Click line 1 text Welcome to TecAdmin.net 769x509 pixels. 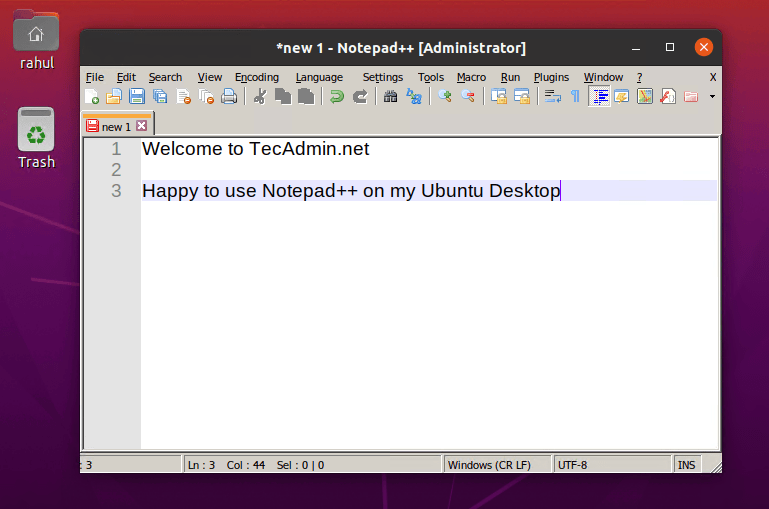[x=256, y=149]
